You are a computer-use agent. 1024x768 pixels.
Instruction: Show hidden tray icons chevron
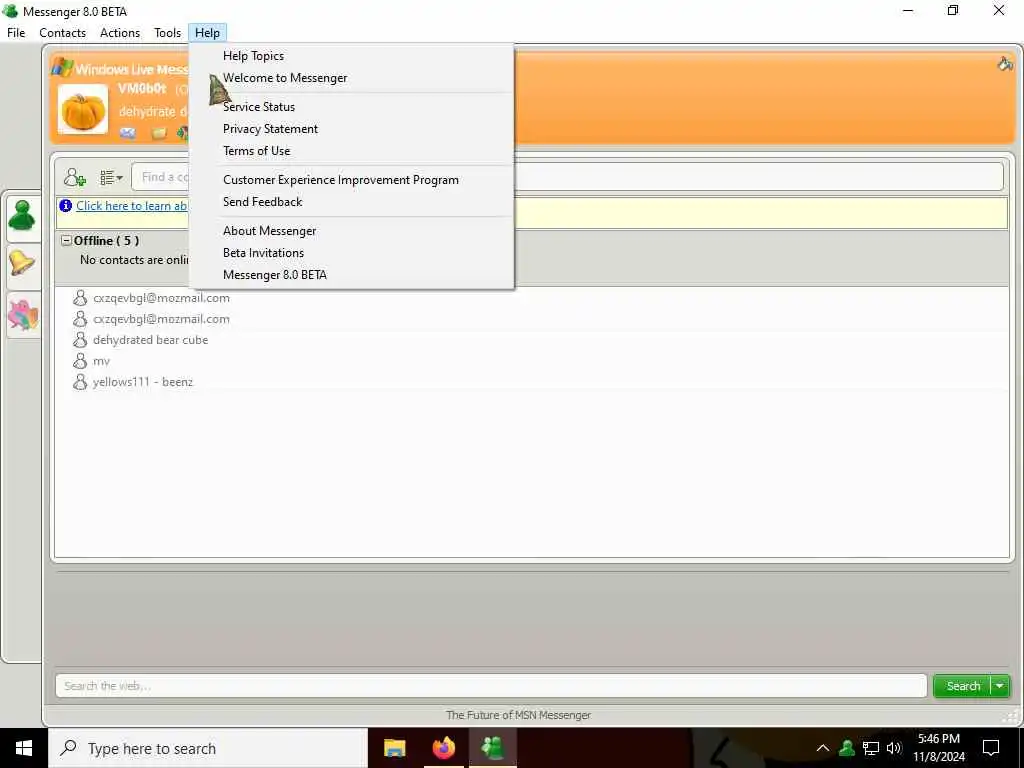822,748
